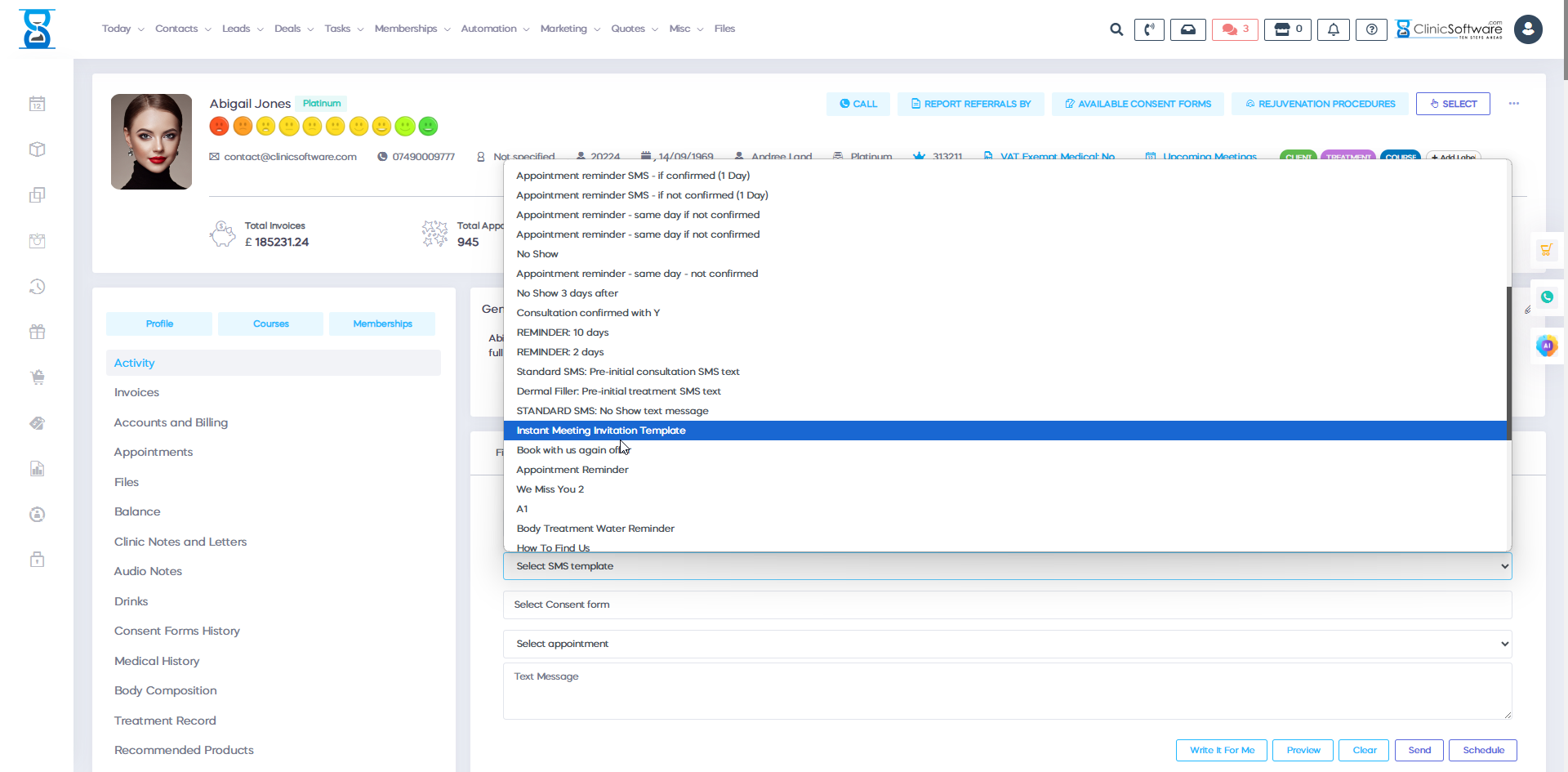Click the AI assistant icon on right edge
Image resolution: width=1568 pixels, height=772 pixels.
tap(1547, 346)
